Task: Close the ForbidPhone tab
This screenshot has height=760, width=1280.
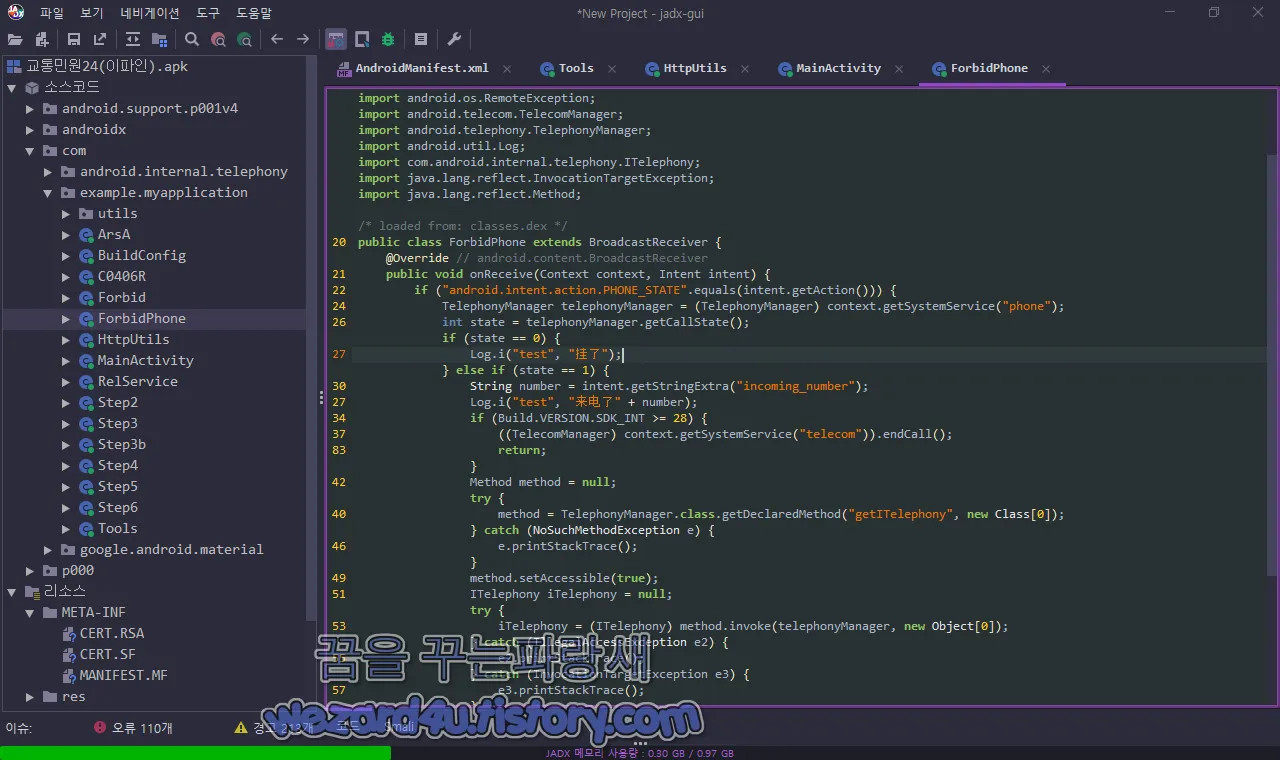Action: point(1046,69)
